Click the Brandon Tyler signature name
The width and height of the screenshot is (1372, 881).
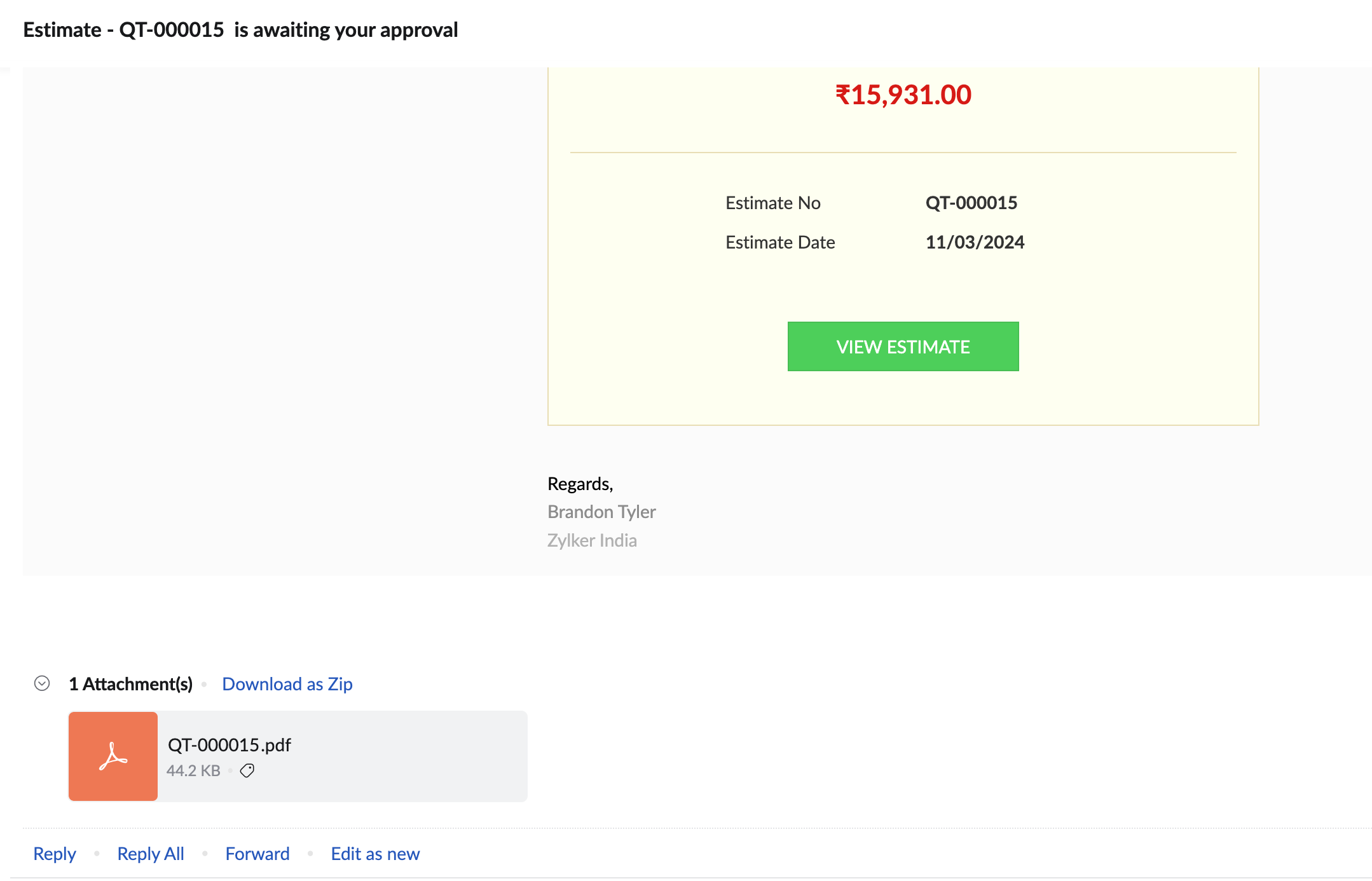pos(601,512)
